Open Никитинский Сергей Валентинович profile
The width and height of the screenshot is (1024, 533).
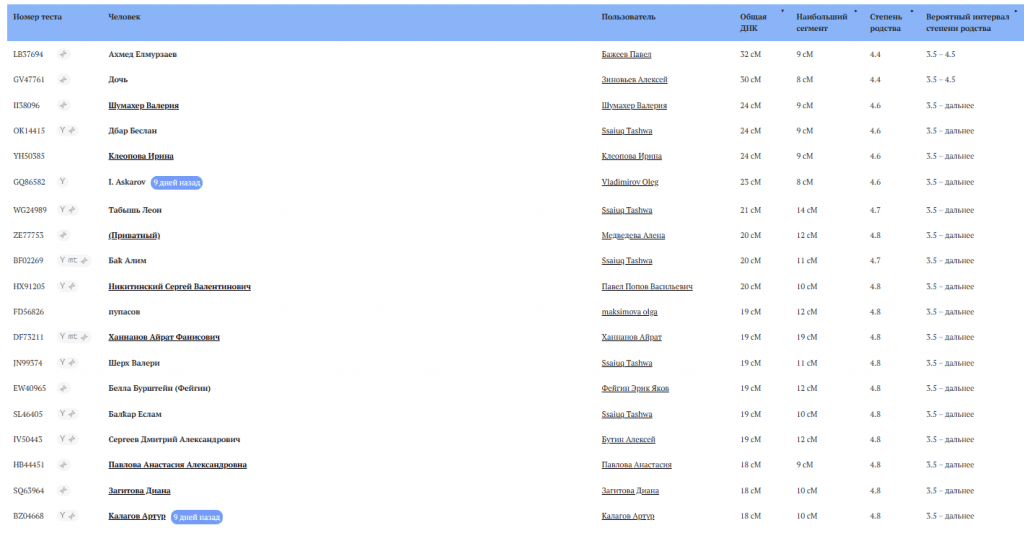[179, 286]
